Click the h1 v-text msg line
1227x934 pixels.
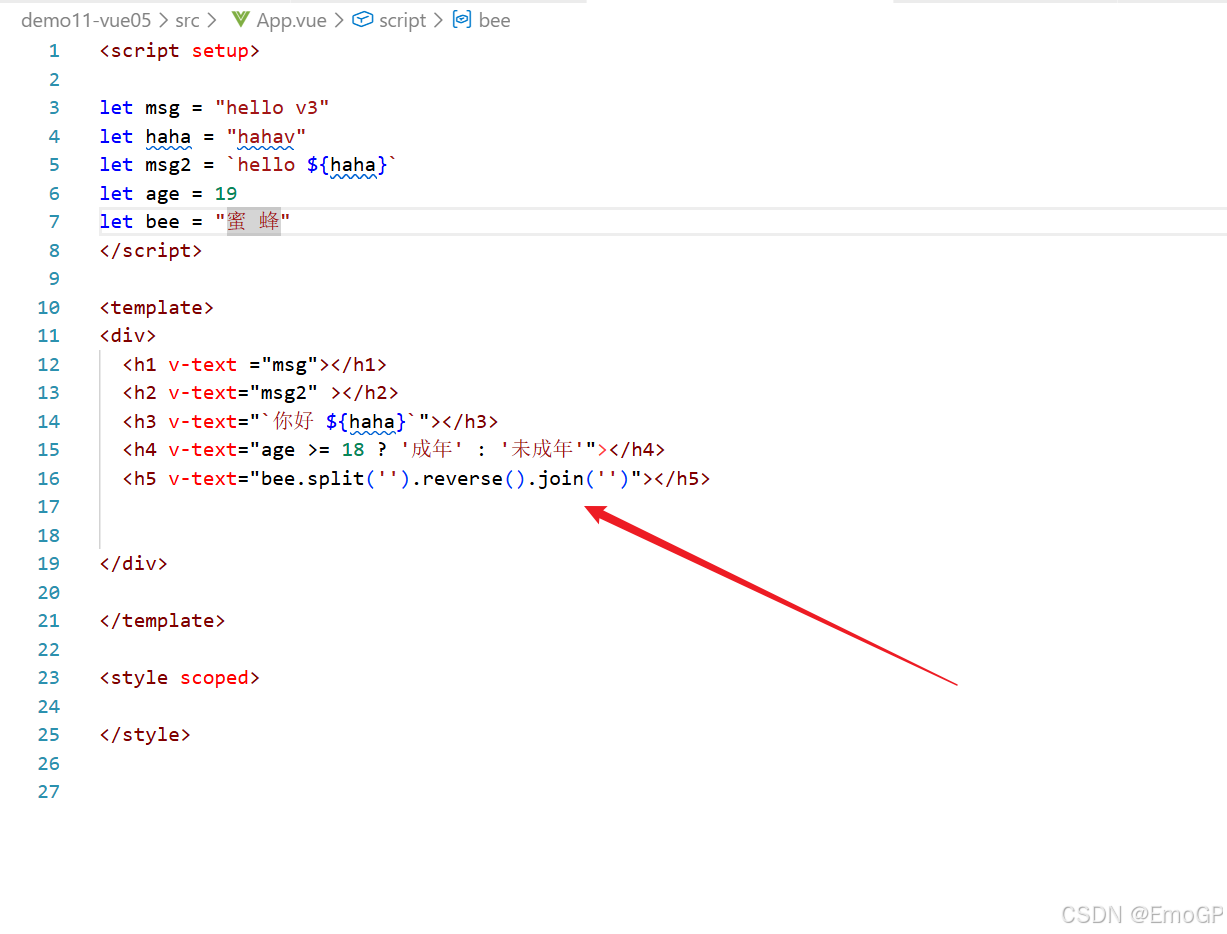(x=255, y=365)
